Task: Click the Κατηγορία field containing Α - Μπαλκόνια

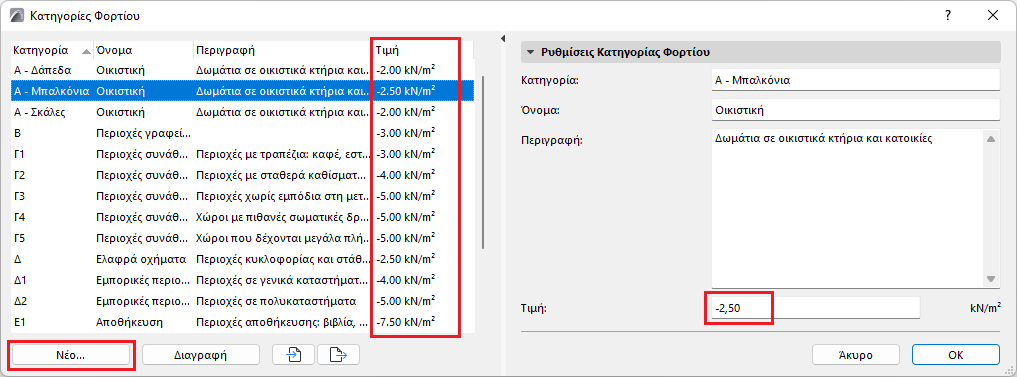Action: click(855, 80)
